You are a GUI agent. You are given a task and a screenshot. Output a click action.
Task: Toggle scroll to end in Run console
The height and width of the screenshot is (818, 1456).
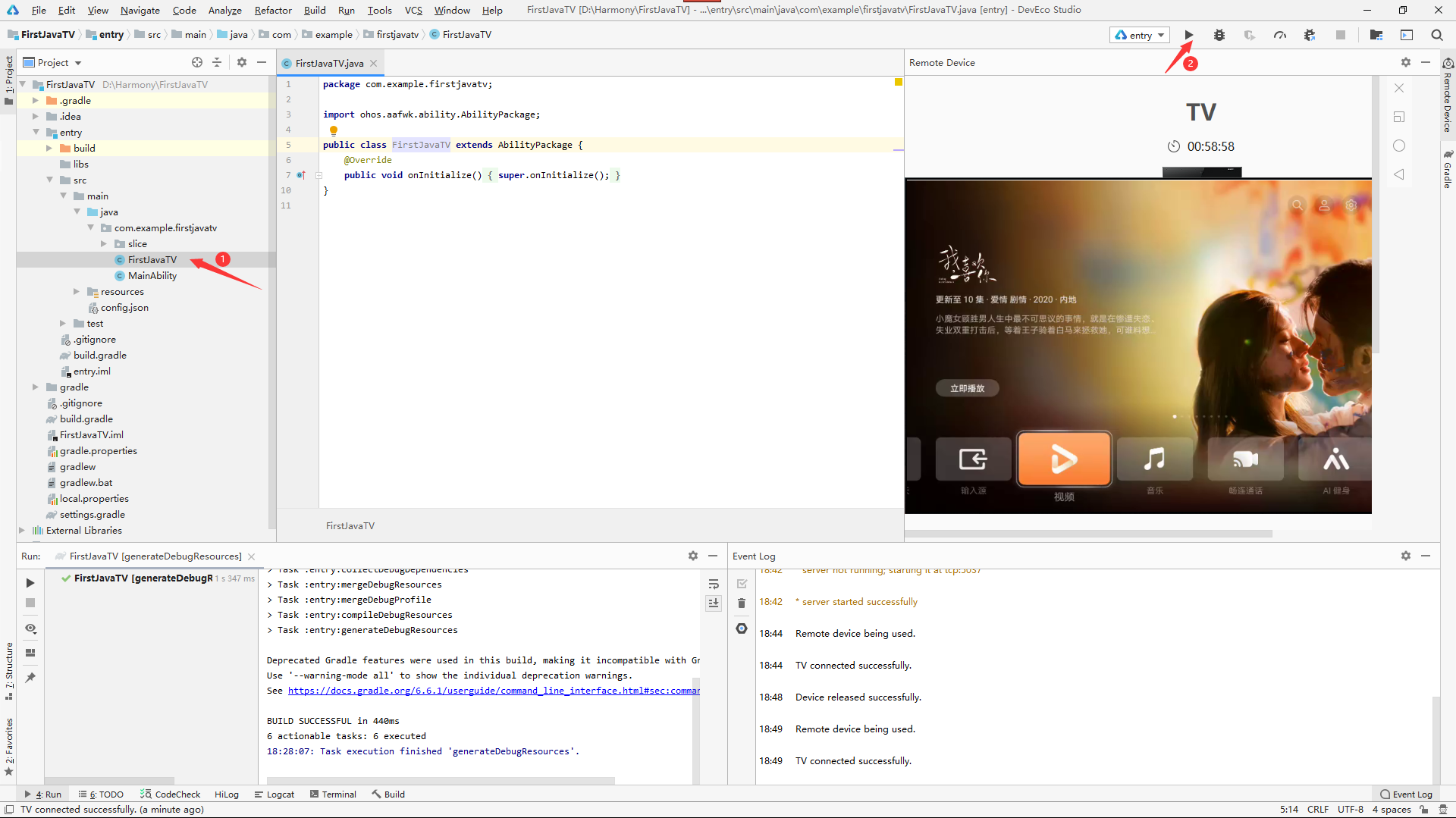coord(714,603)
